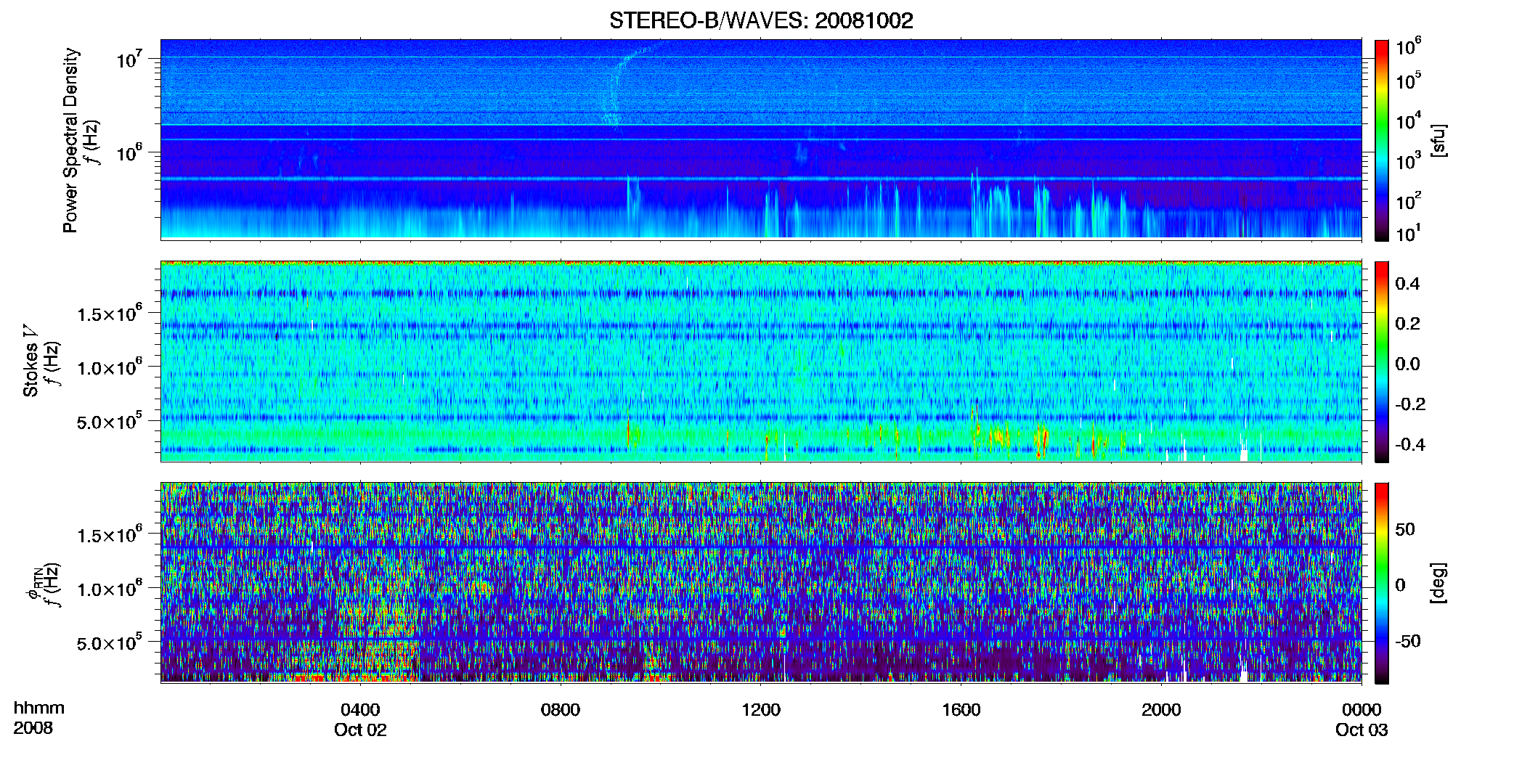Click the STEREO-B/WAVES: 20081002 title
Image resolution: width=1522 pixels, height=784 pixels.
click(x=761, y=20)
